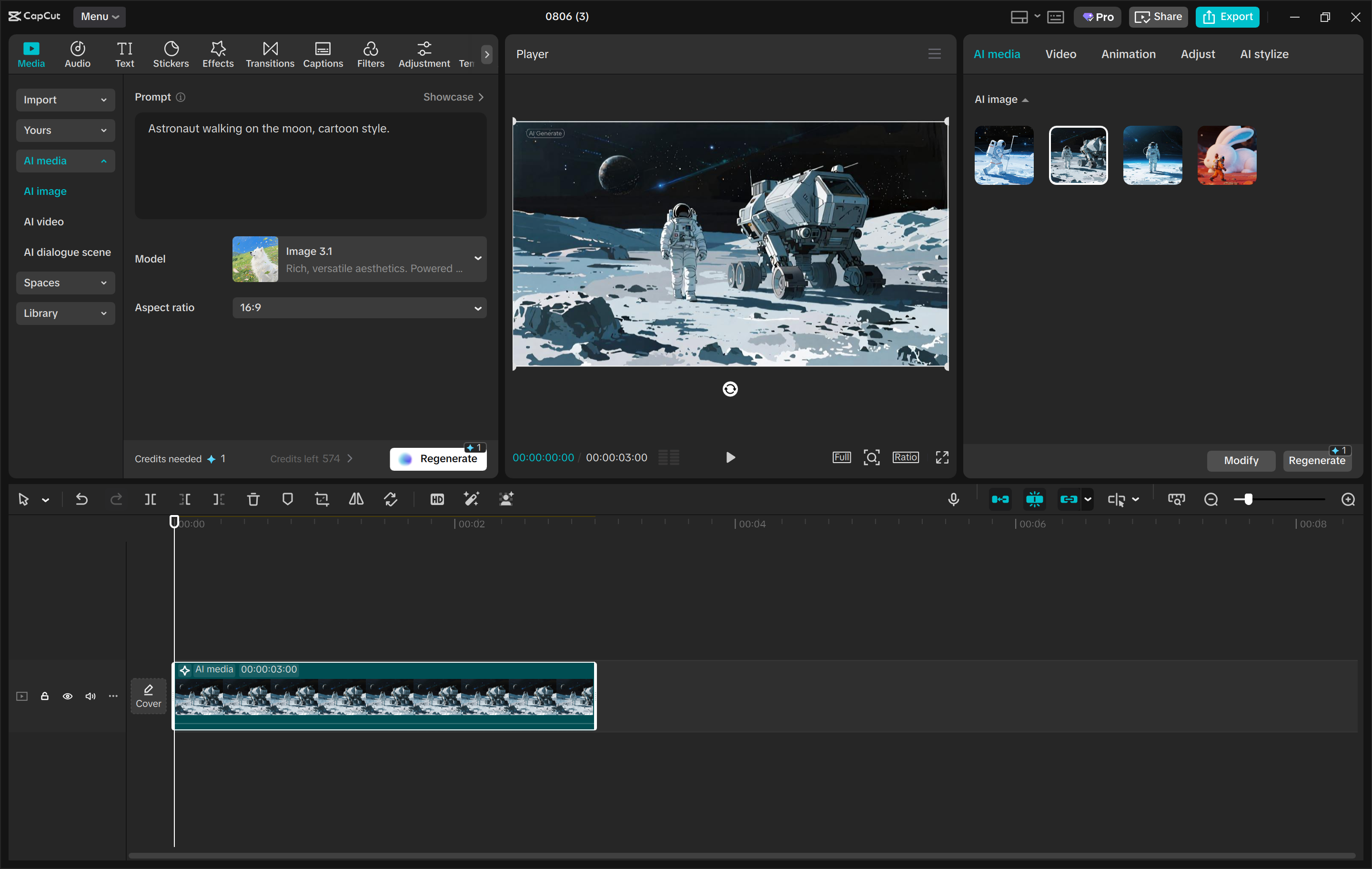
Task: Open the Aspect ratio 16:9 dropdown
Action: (x=359, y=308)
